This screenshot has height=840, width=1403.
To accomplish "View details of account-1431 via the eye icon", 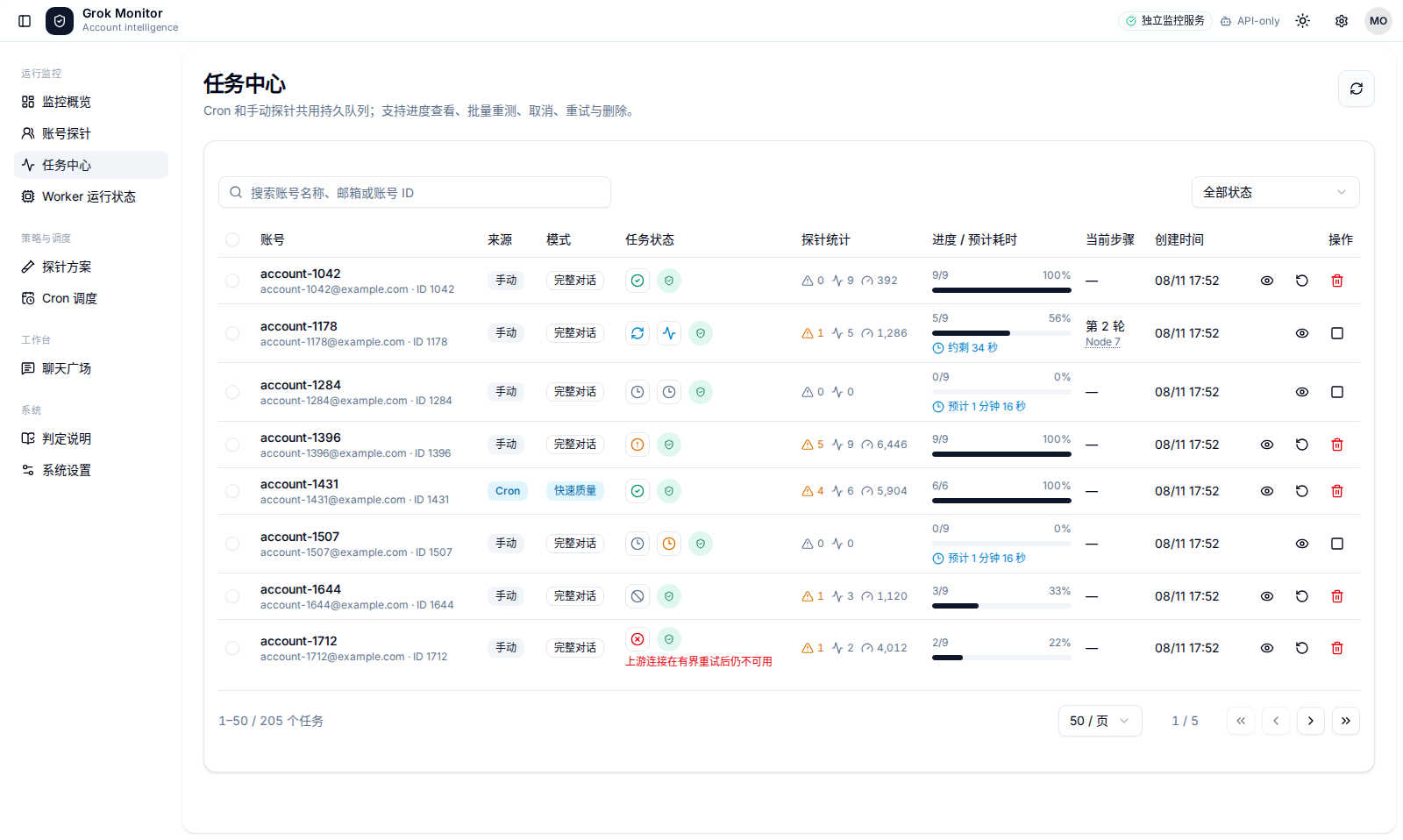I will click(1267, 491).
